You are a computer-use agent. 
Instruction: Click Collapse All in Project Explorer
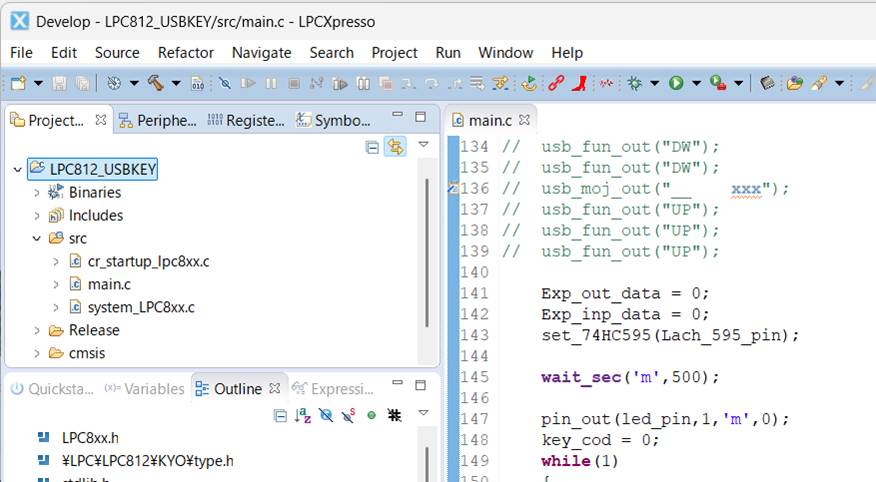click(373, 147)
